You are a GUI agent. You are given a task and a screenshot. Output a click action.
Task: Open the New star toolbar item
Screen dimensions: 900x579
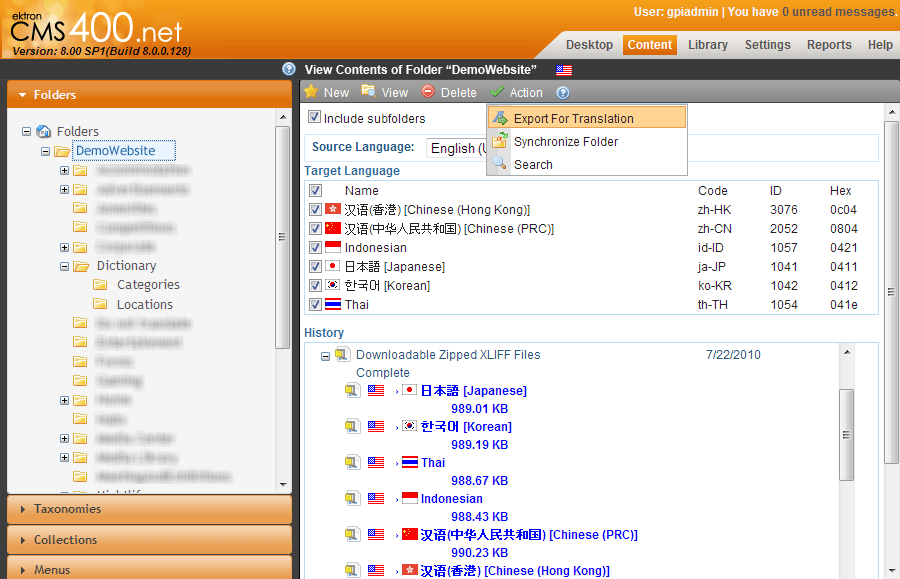point(327,92)
